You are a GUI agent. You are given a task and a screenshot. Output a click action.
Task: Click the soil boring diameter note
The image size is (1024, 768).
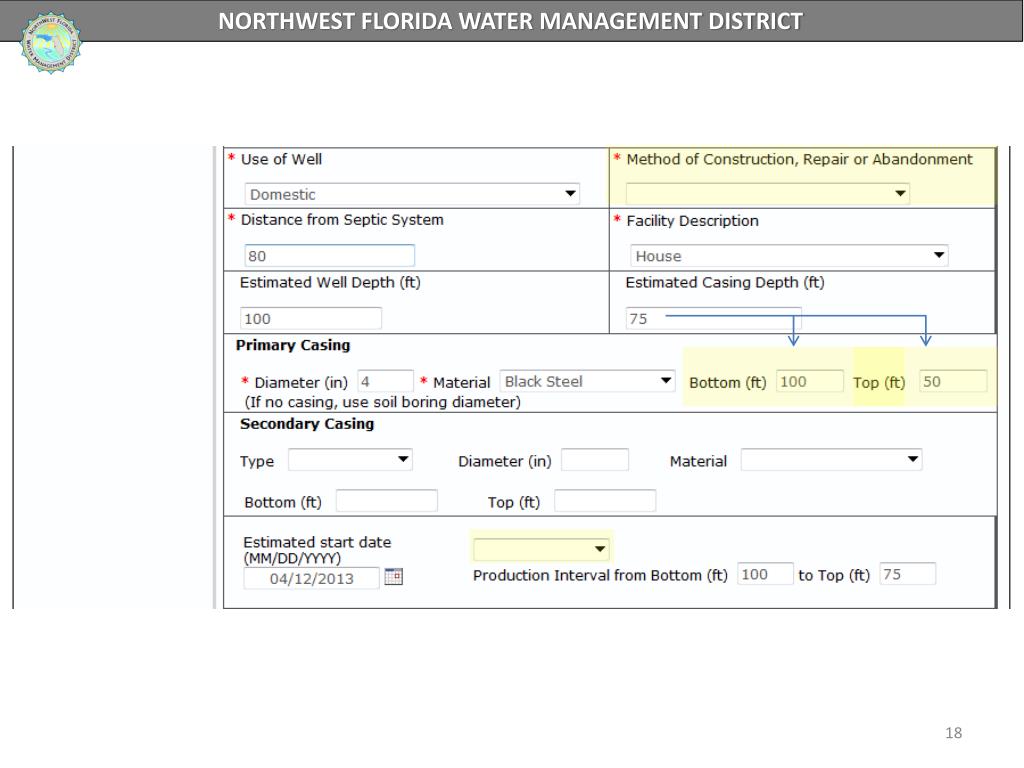pyautogui.click(x=383, y=402)
